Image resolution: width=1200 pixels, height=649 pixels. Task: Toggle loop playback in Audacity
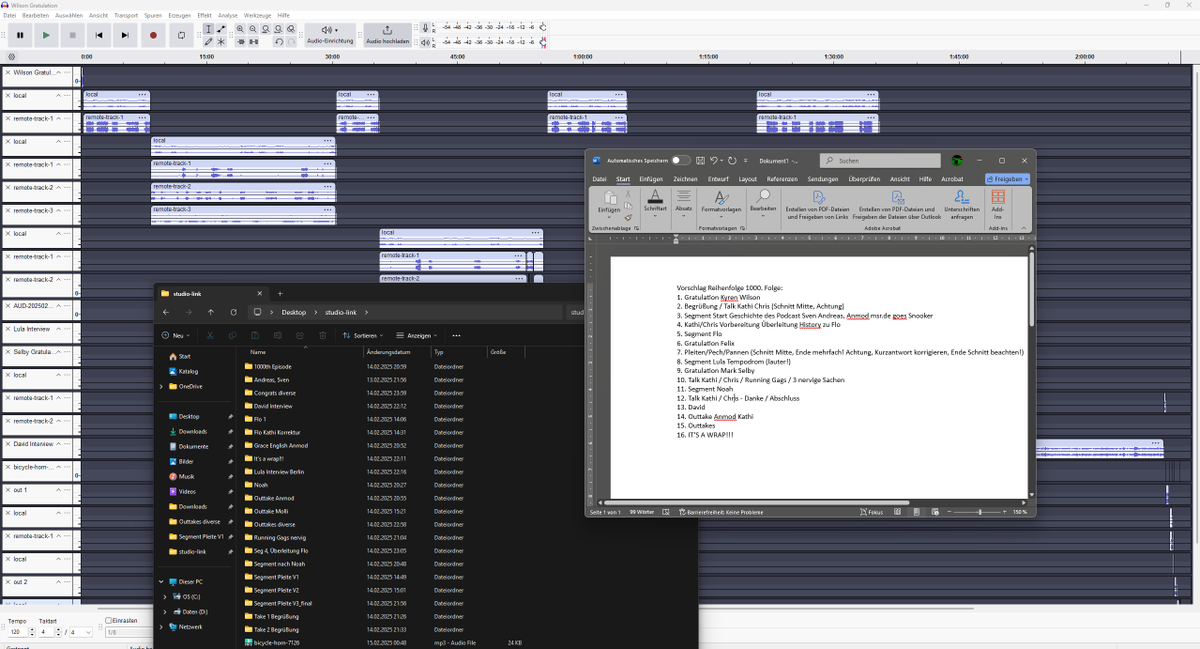point(181,35)
